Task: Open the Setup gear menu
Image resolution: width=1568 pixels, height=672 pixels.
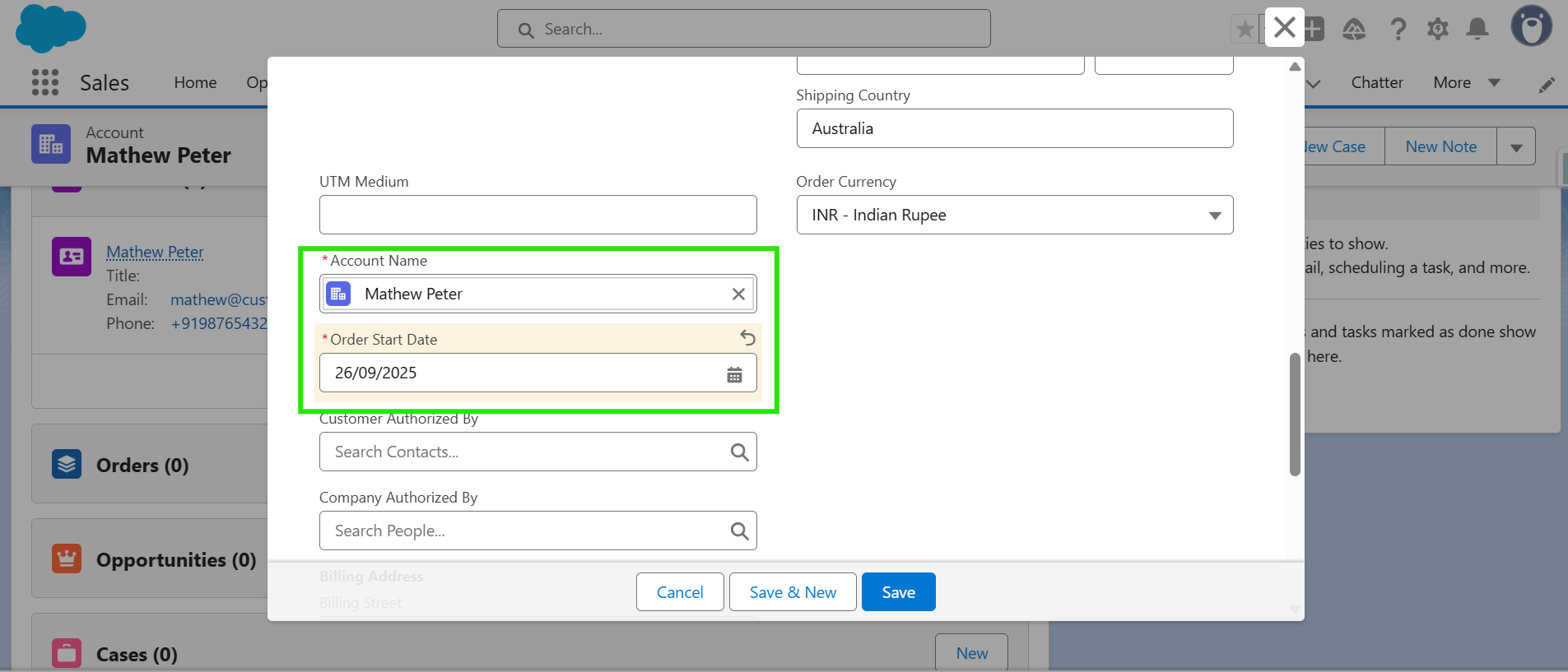Action: 1437,30
